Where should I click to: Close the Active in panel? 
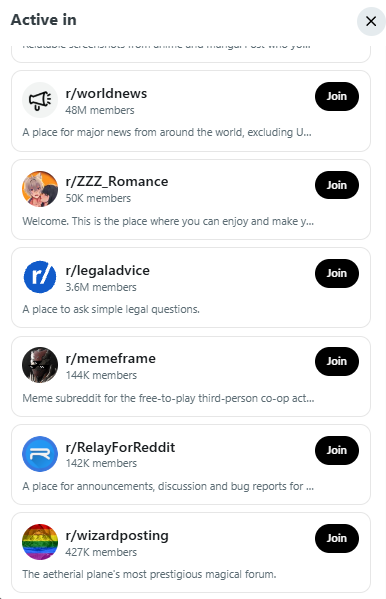pos(371,21)
